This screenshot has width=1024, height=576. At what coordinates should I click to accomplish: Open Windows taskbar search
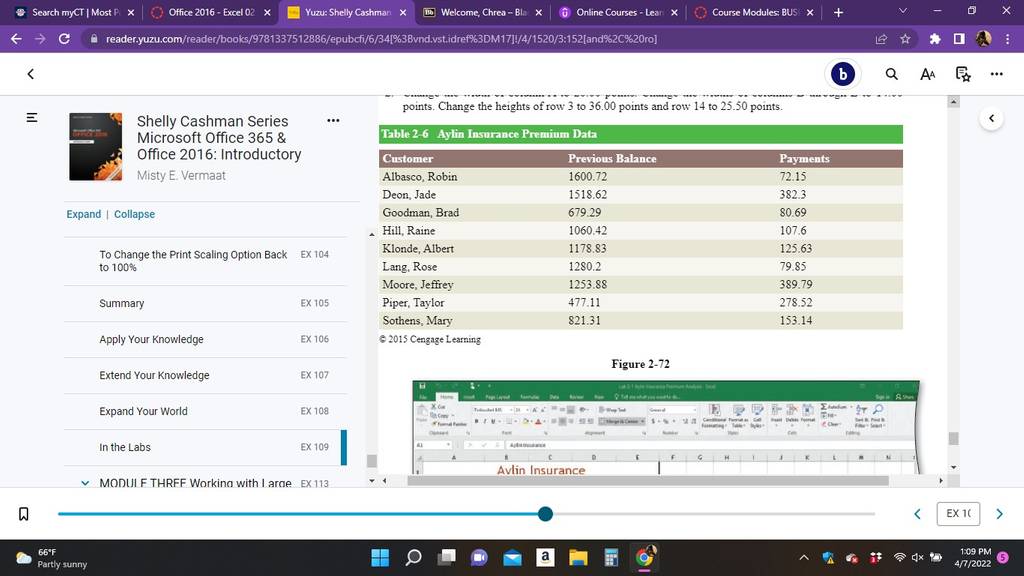[x=413, y=557]
